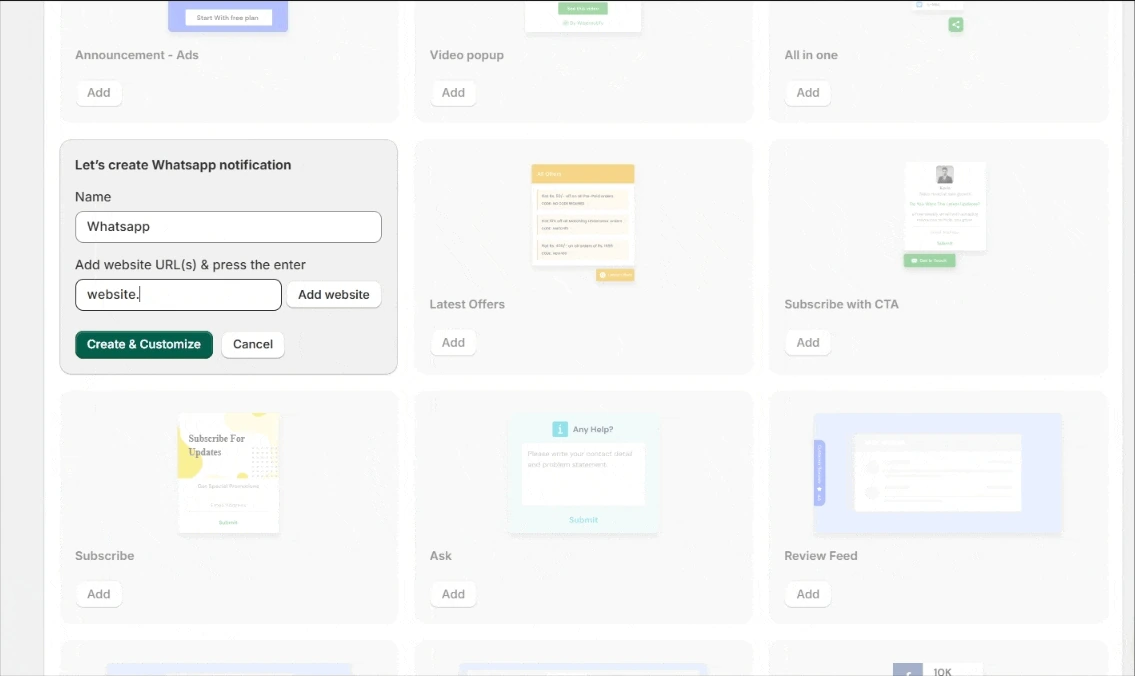Add the Video popup template

(453, 93)
